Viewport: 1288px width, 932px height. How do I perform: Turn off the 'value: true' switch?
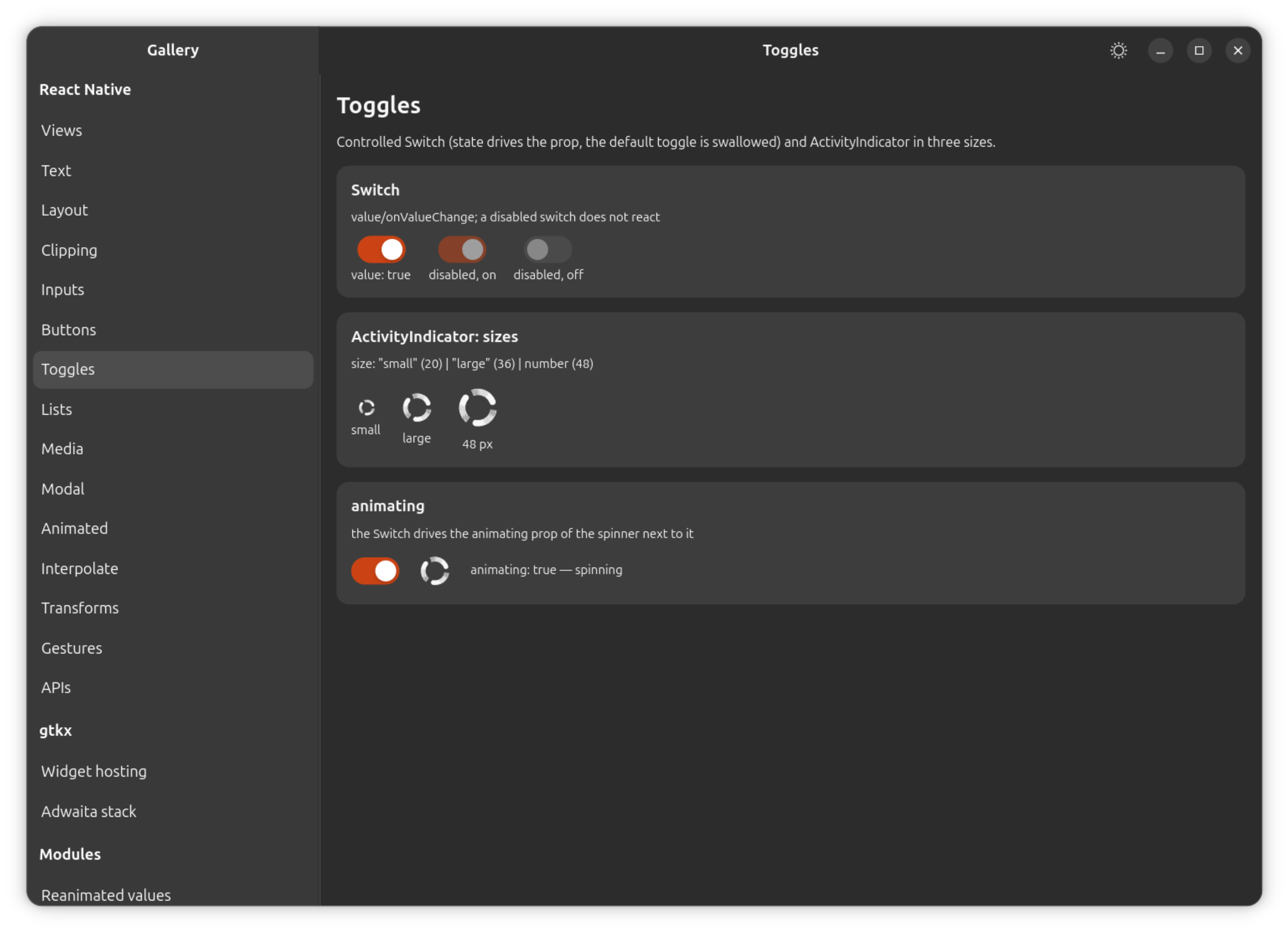coord(381,249)
